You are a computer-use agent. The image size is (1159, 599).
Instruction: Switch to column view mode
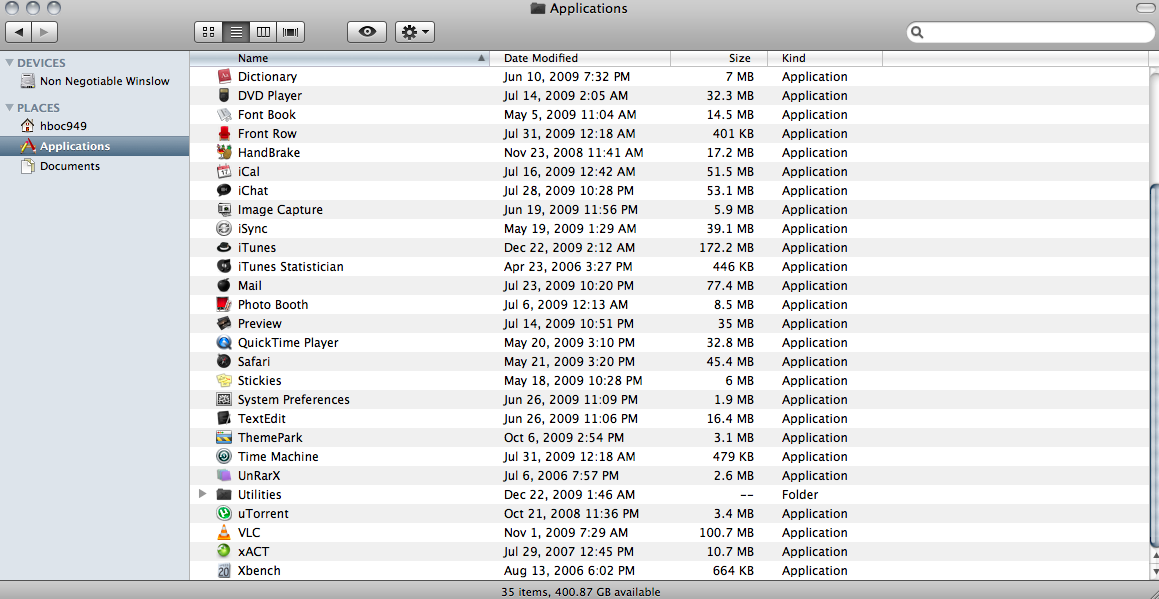pyautogui.click(x=263, y=32)
